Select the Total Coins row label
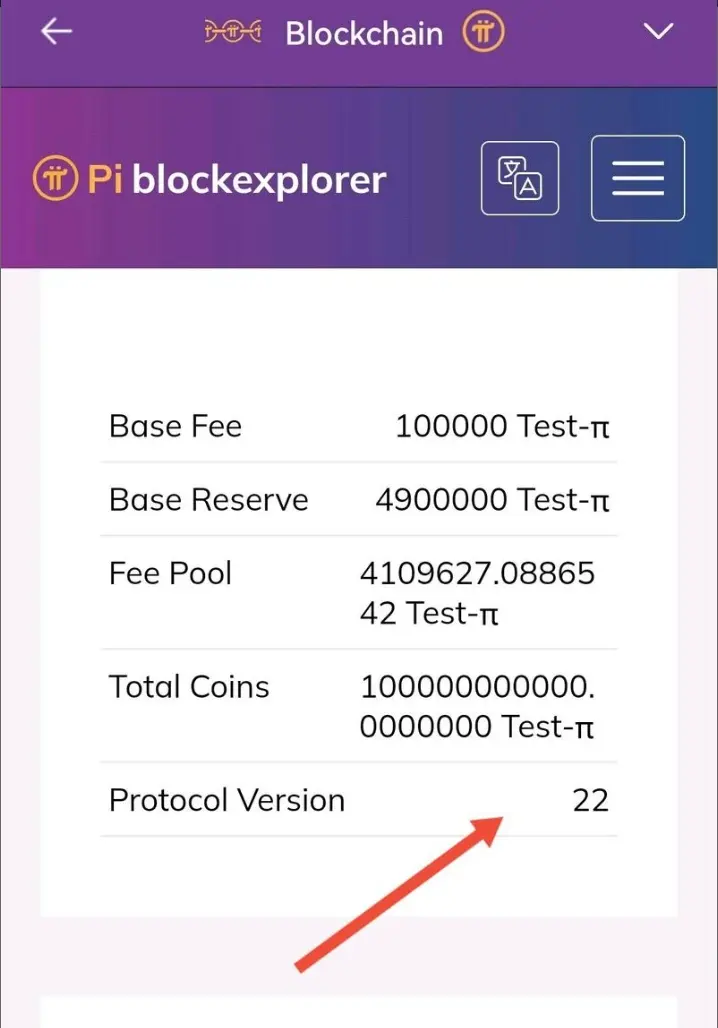718x1028 pixels. click(x=189, y=686)
